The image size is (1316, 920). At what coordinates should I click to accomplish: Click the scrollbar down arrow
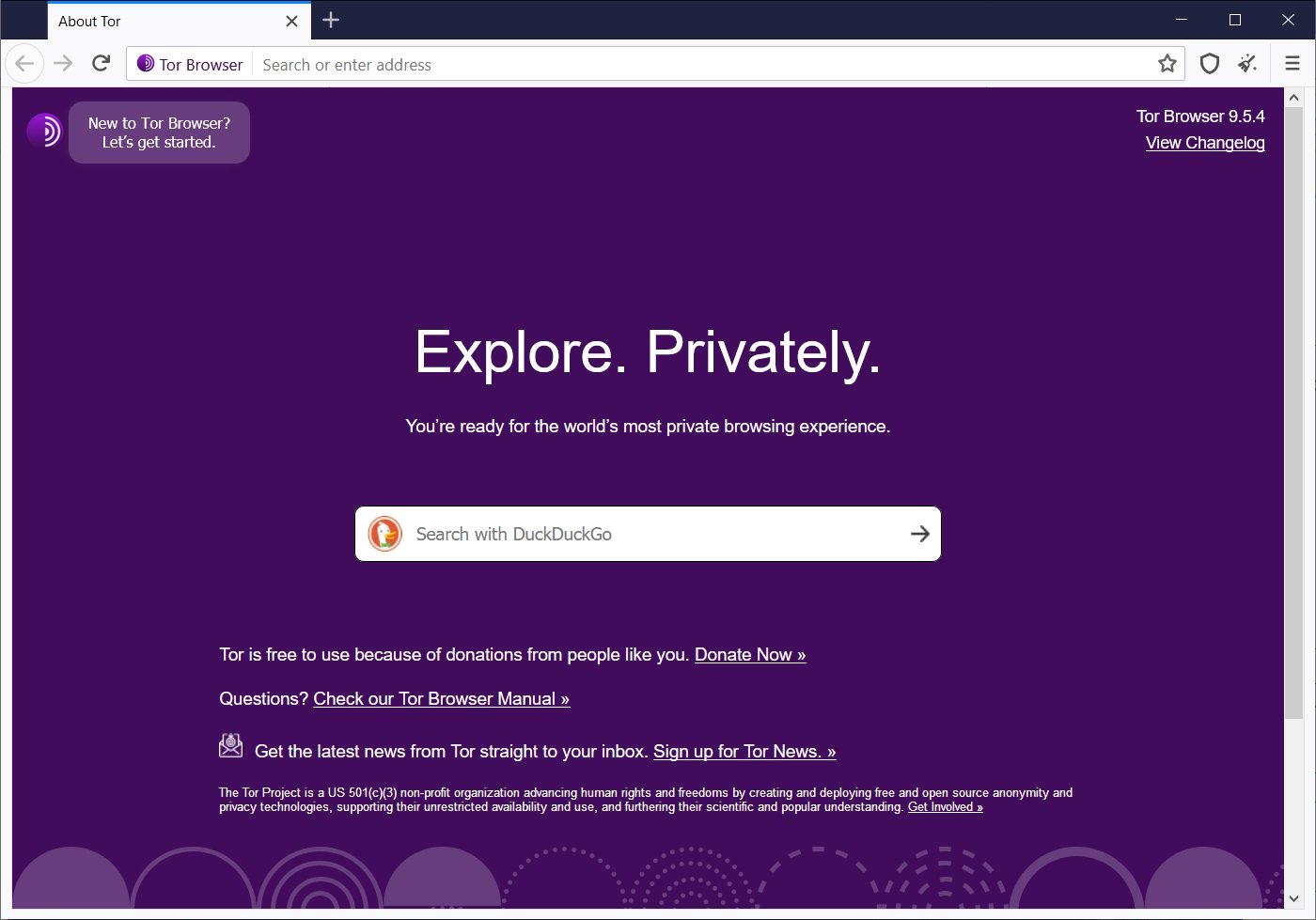[x=1293, y=899]
